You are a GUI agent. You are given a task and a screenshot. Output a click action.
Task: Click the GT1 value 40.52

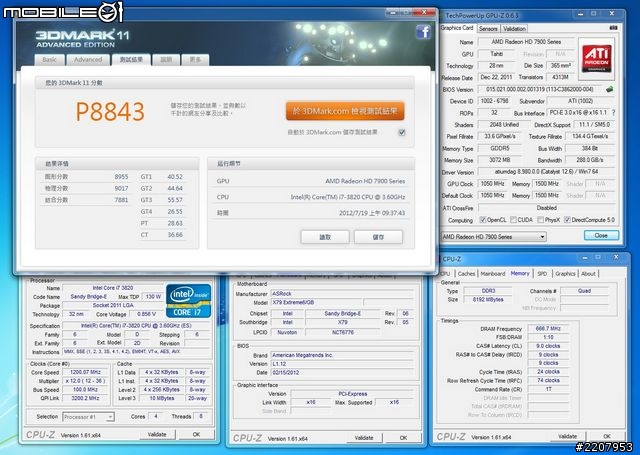pyautogui.click(x=175, y=177)
